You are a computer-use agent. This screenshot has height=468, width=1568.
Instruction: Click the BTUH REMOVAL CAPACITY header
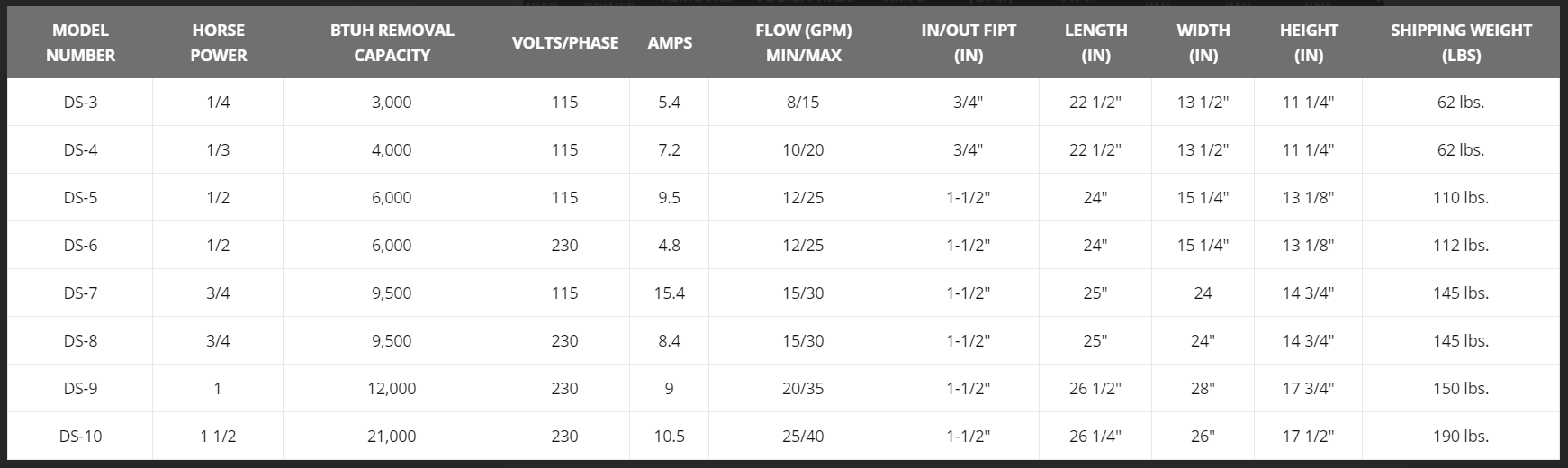[392, 42]
